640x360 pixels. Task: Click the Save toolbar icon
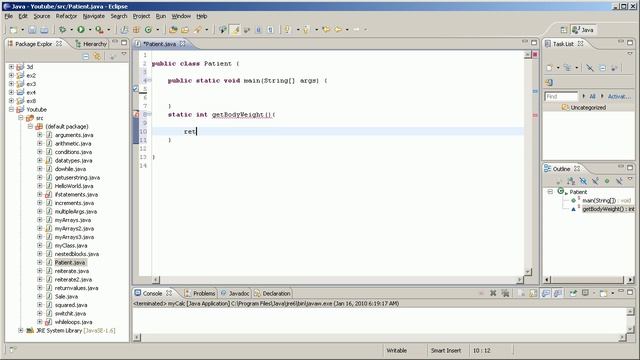coord(32,30)
